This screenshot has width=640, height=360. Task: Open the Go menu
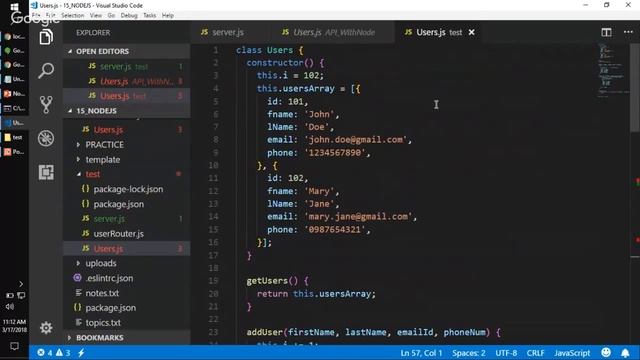111,16
